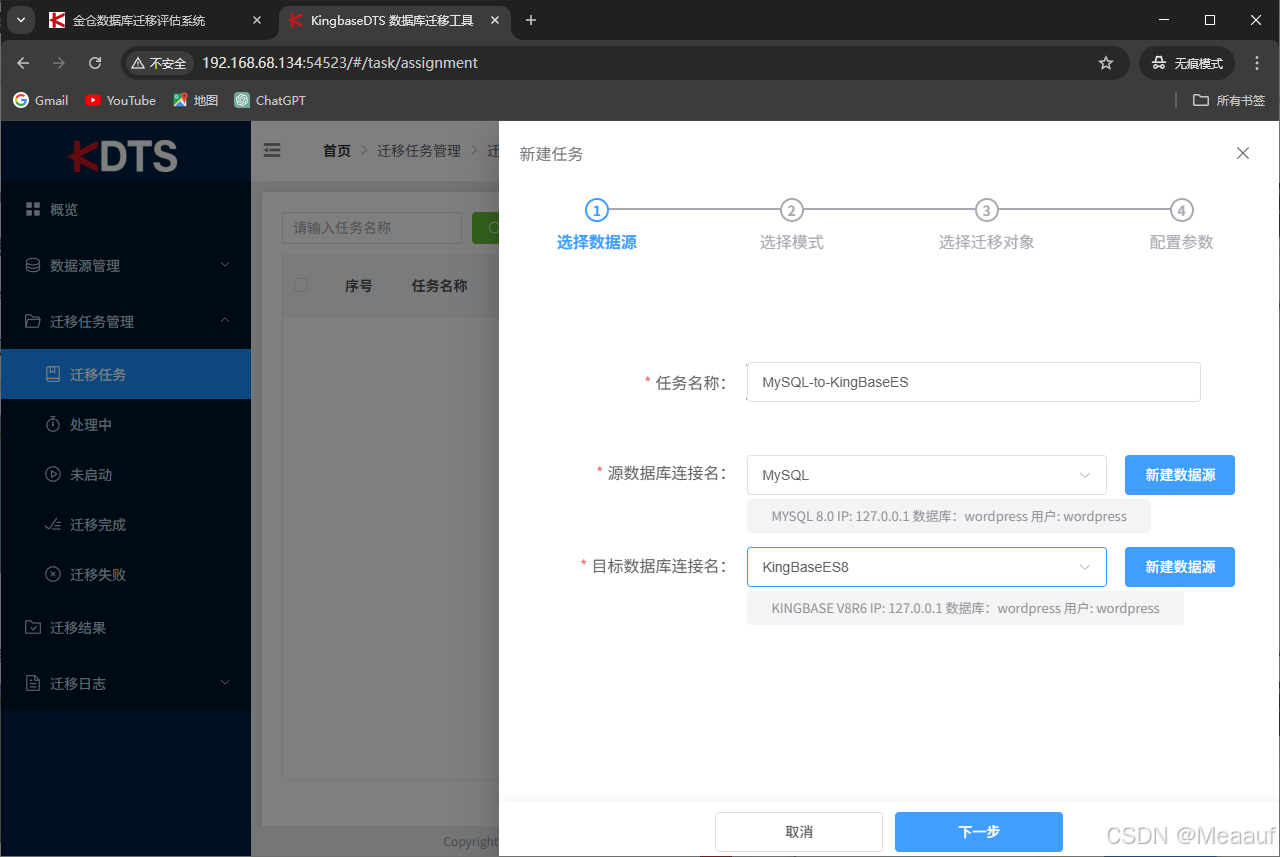Click the 迁移任务管理 breadcrumb
This screenshot has width=1280, height=857.
(x=419, y=151)
